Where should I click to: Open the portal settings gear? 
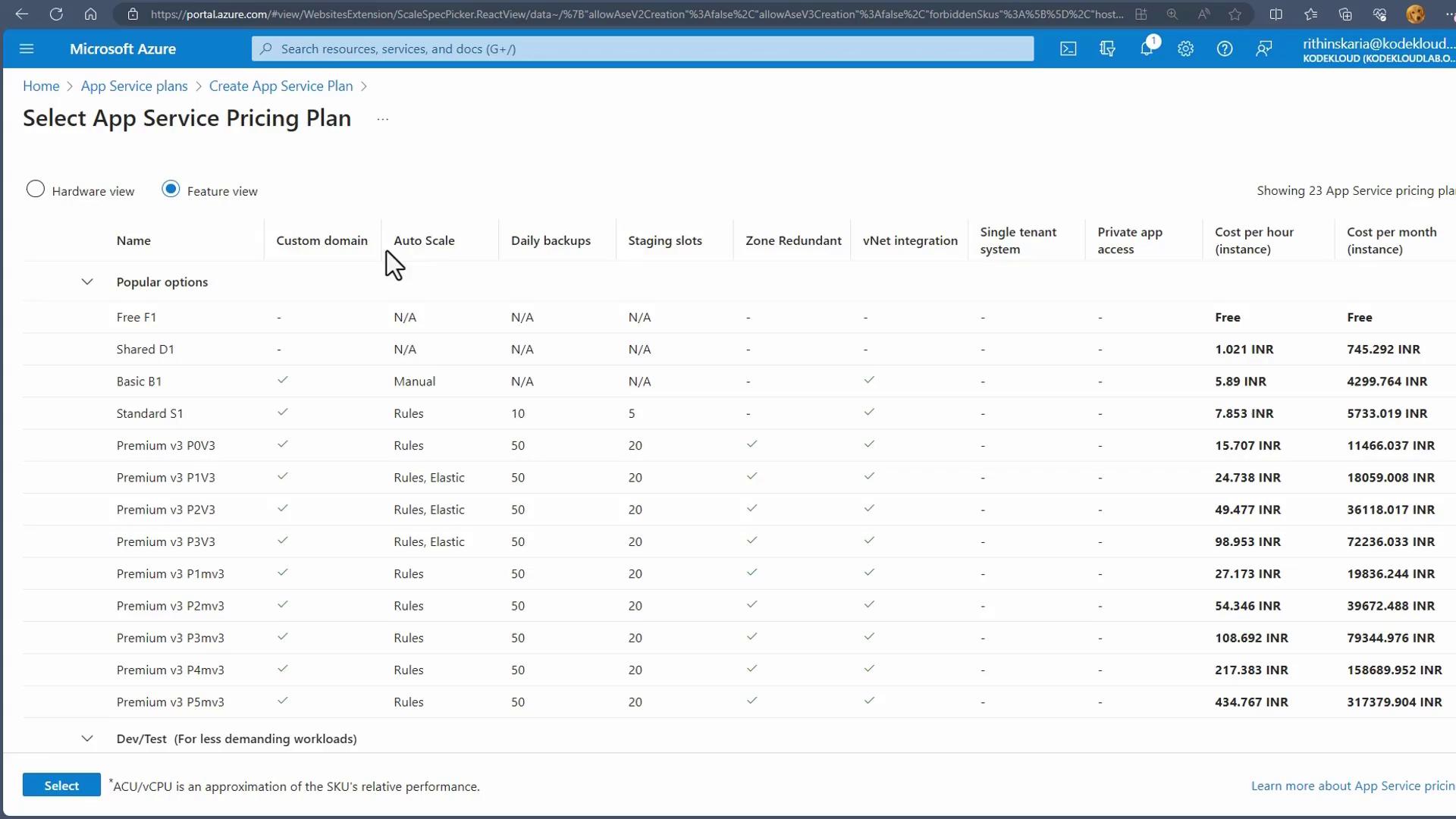pyautogui.click(x=1185, y=49)
